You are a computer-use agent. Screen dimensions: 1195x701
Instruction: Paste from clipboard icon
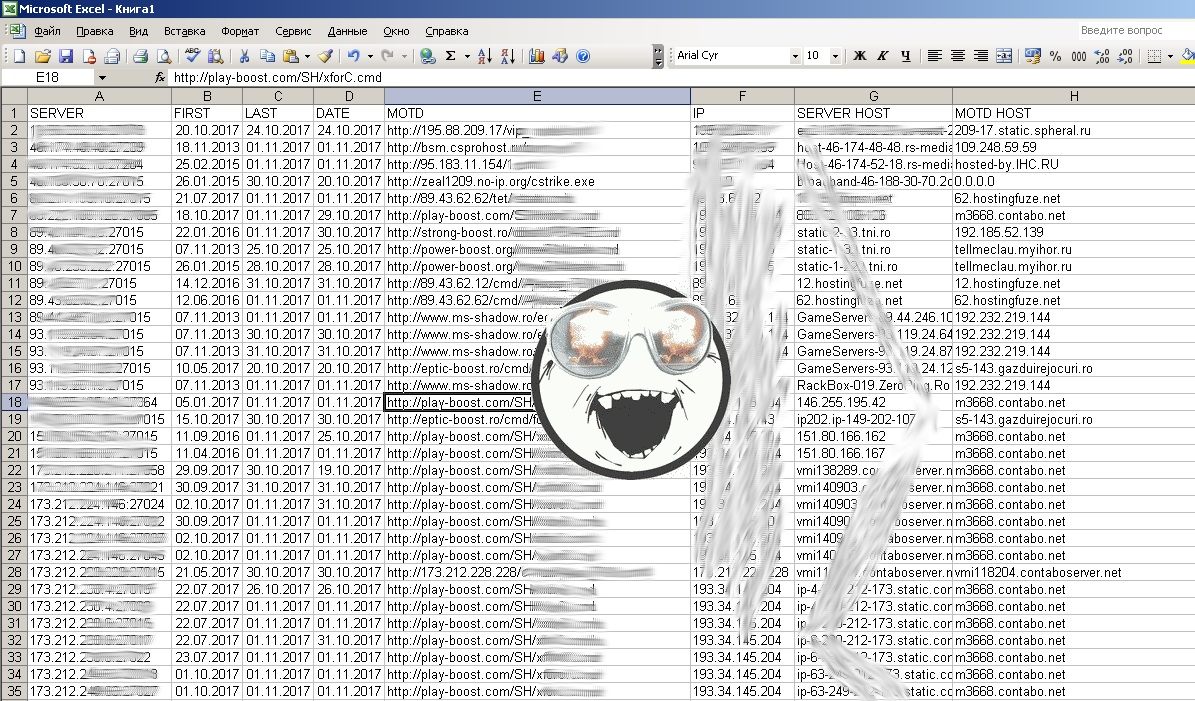coord(291,56)
